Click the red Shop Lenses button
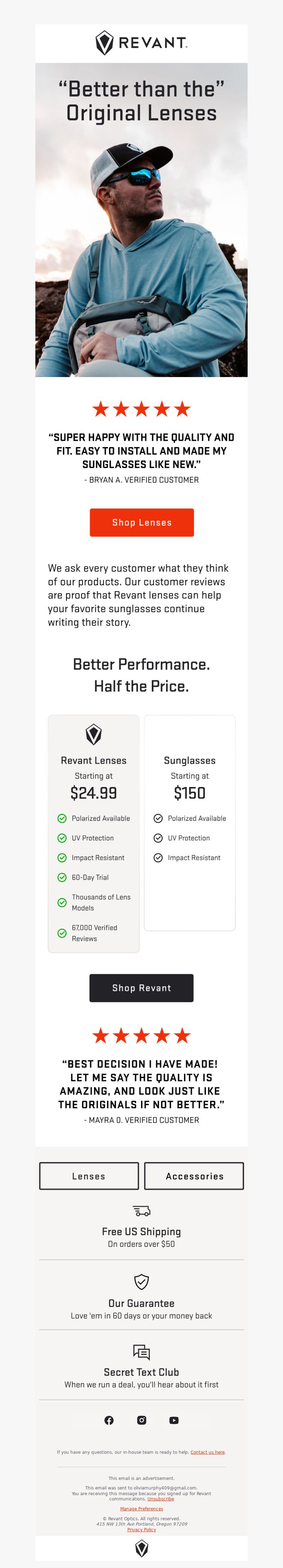Screen dimensions: 283x1568 (x=142, y=522)
